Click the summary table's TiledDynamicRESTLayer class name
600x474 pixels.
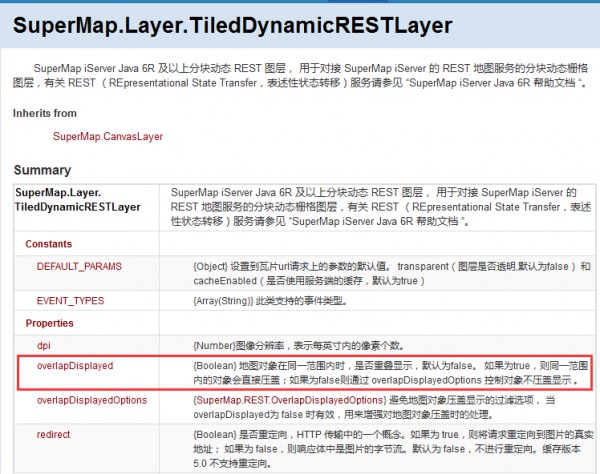pos(77,200)
